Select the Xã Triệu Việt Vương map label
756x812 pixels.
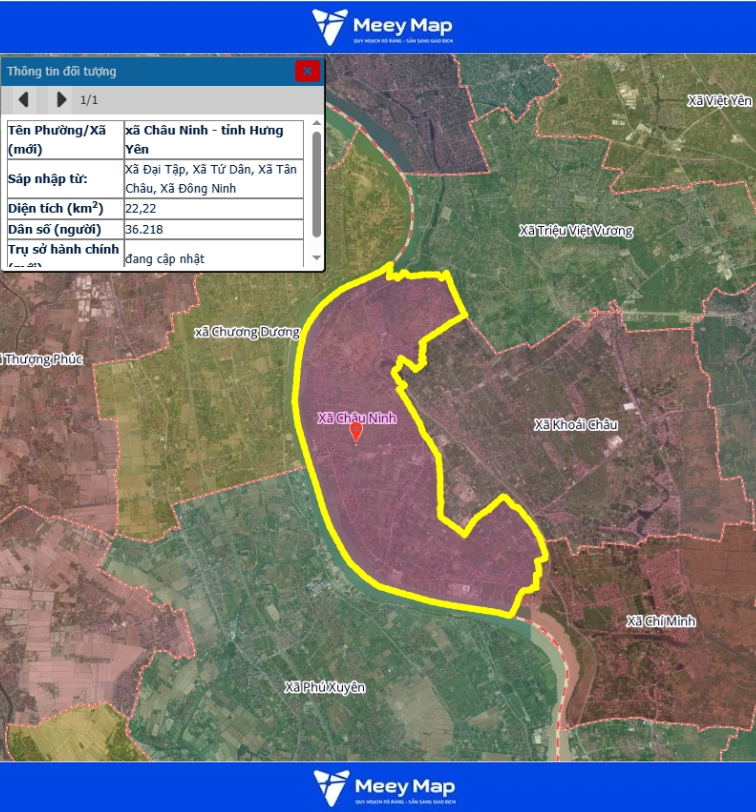pyautogui.click(x=575, y=231)
